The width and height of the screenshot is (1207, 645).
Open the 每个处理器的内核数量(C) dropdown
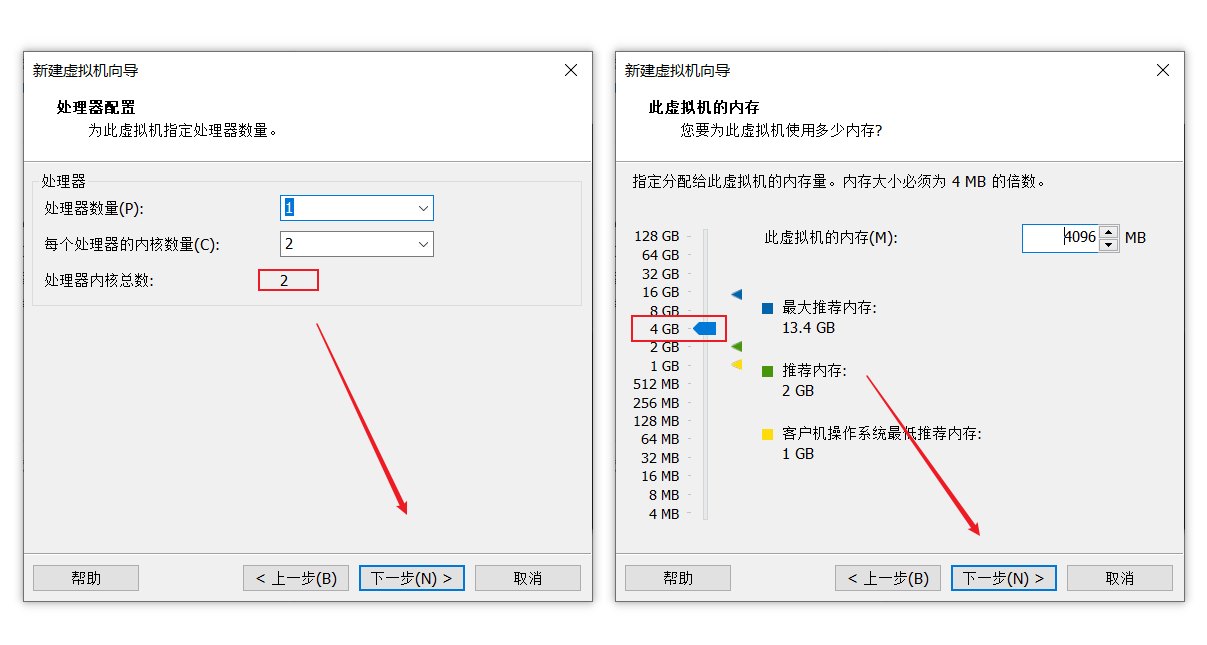click(425, 244)
